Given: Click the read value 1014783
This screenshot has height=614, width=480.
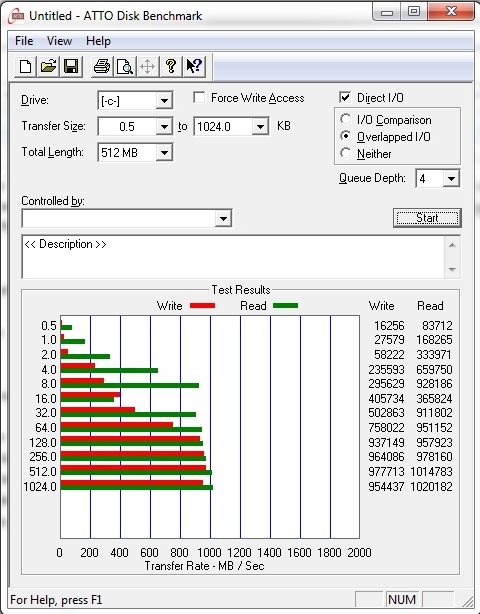Looking at the screenshot, I should [431, 471].
